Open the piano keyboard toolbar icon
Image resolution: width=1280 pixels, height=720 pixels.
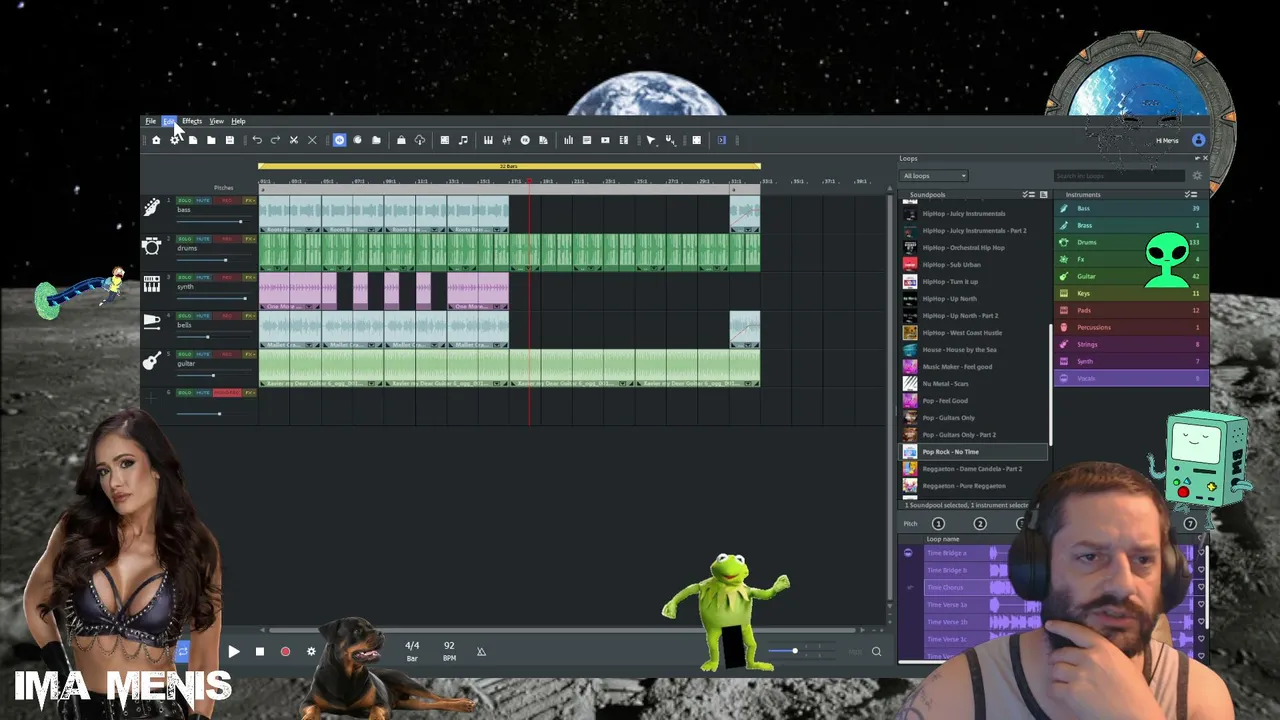(488, 140)
